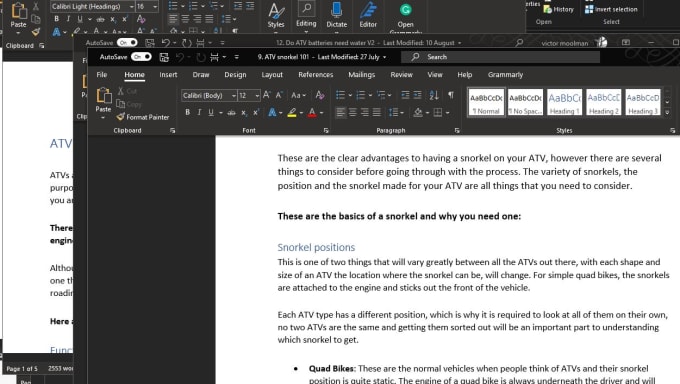The image size is (680, 384).
Task: Toggle Subscript in the ATV snorkel window
Action: tap(244, 113)
